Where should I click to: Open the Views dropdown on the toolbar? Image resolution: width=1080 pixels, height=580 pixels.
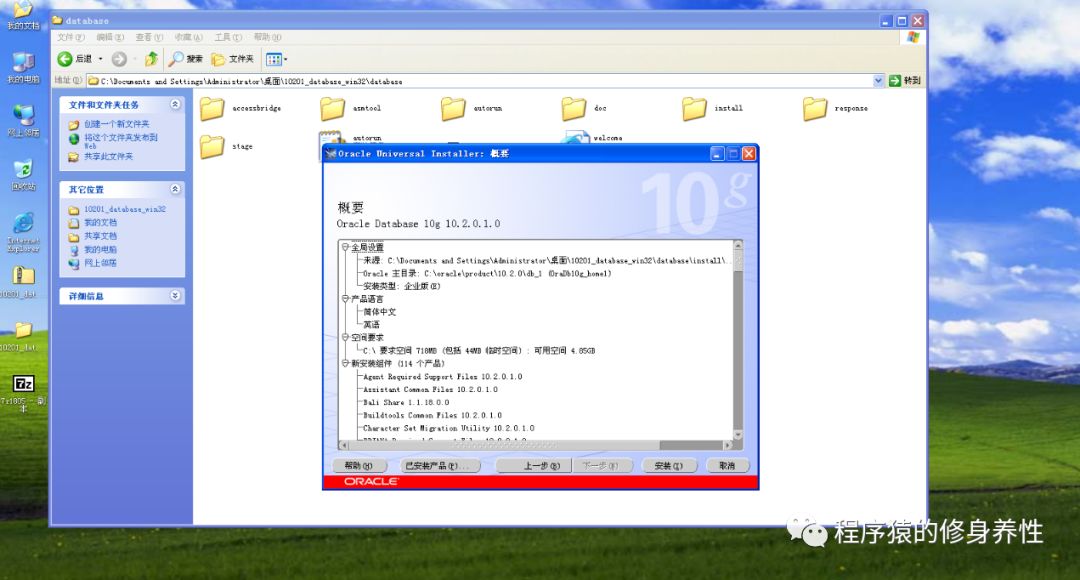(x=275, y=58)
